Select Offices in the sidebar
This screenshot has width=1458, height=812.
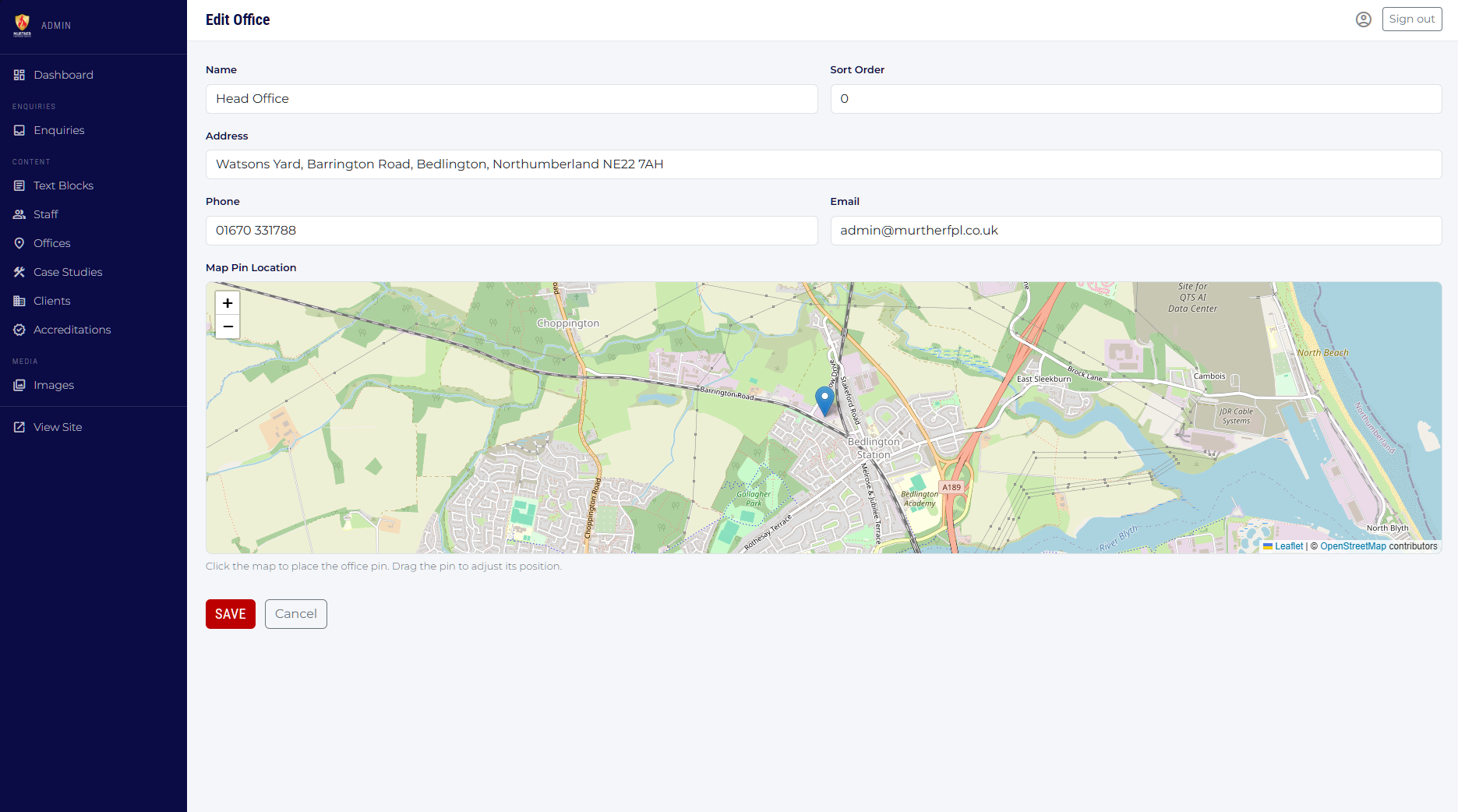[x=51, y=243]
